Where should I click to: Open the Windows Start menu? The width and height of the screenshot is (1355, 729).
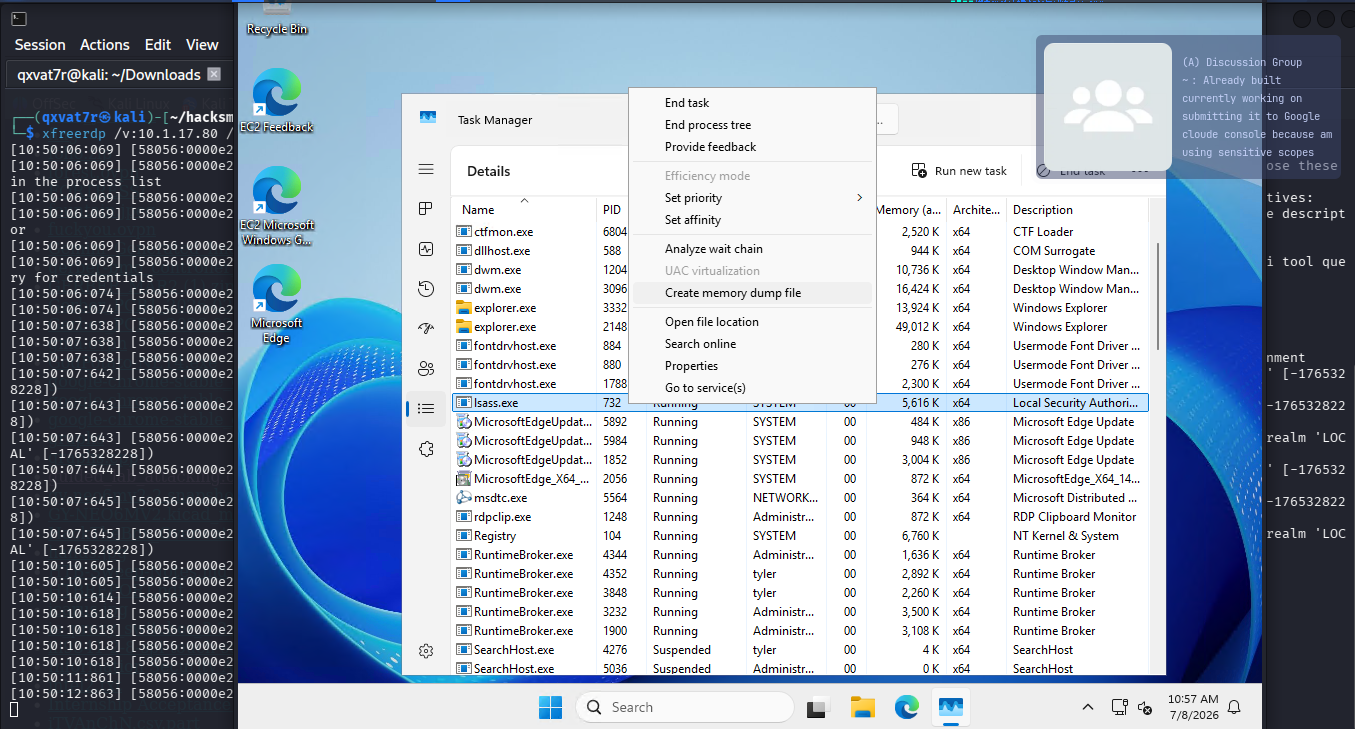click(x=550, y=707)
